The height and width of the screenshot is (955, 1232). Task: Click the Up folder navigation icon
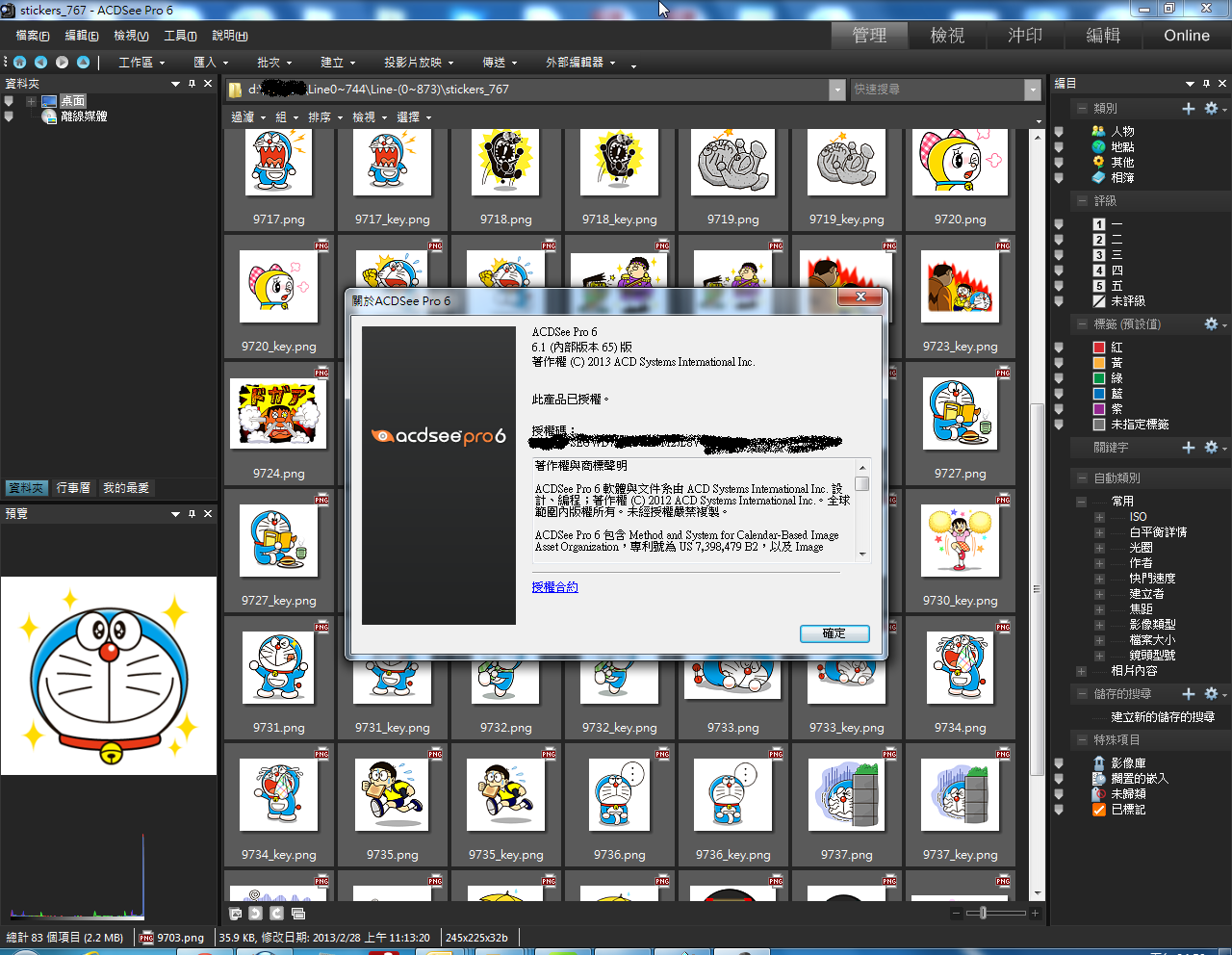pyautogui.click(x=83, y=63)
